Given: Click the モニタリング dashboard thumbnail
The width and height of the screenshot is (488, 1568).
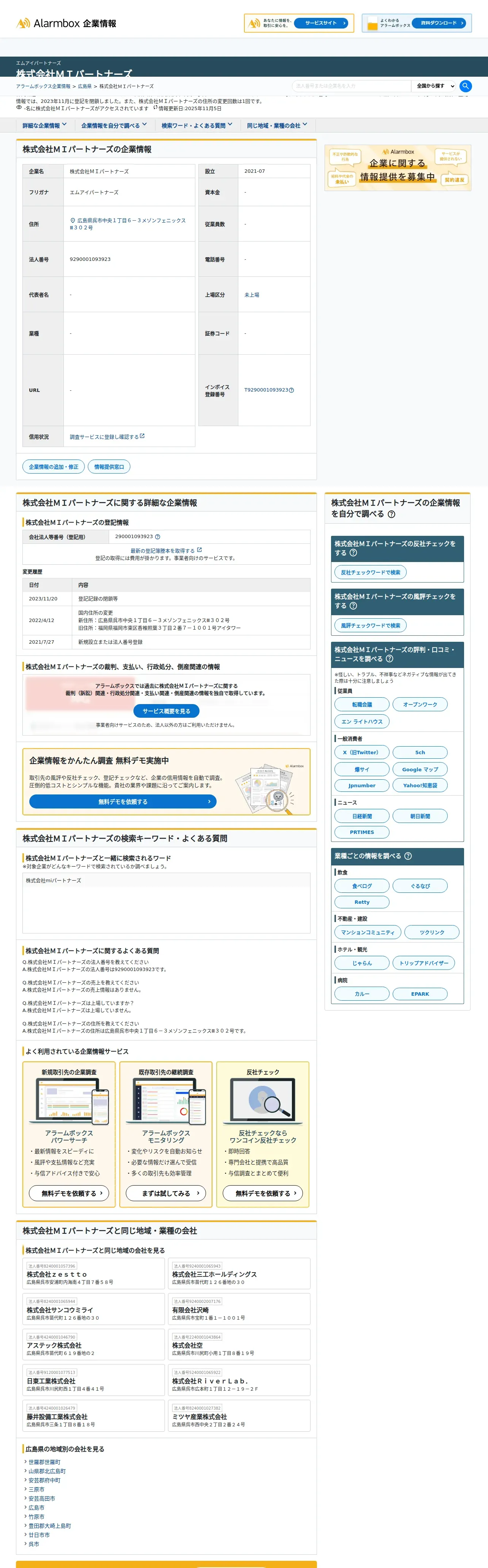Looking at the screenshot, I should point(166,1101).
